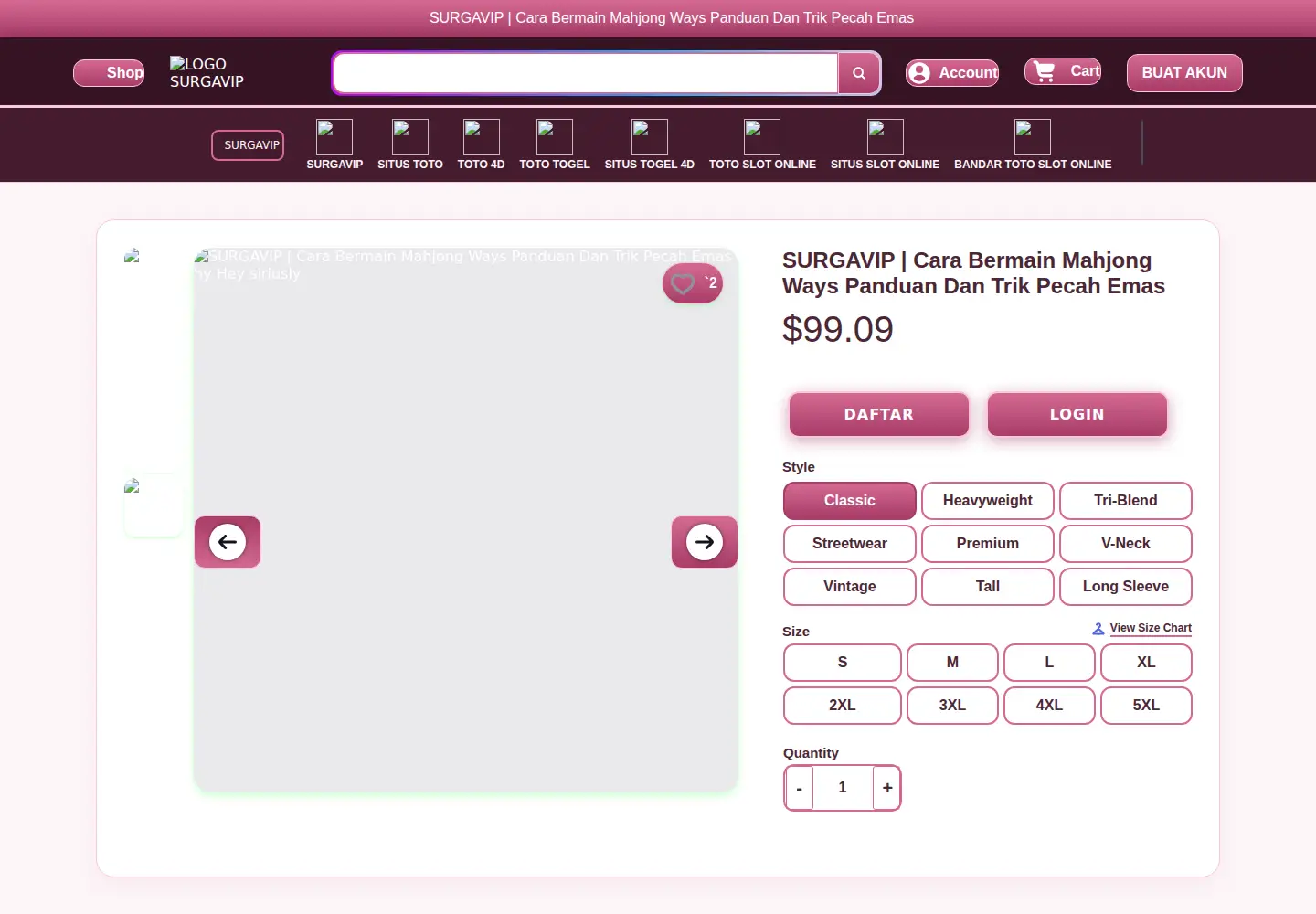Image resolution: width=1316 pixels, height=914 pixels.
Task: Click the SITUS TOGEL 4D category icon
Action: [x=650, y=137]
